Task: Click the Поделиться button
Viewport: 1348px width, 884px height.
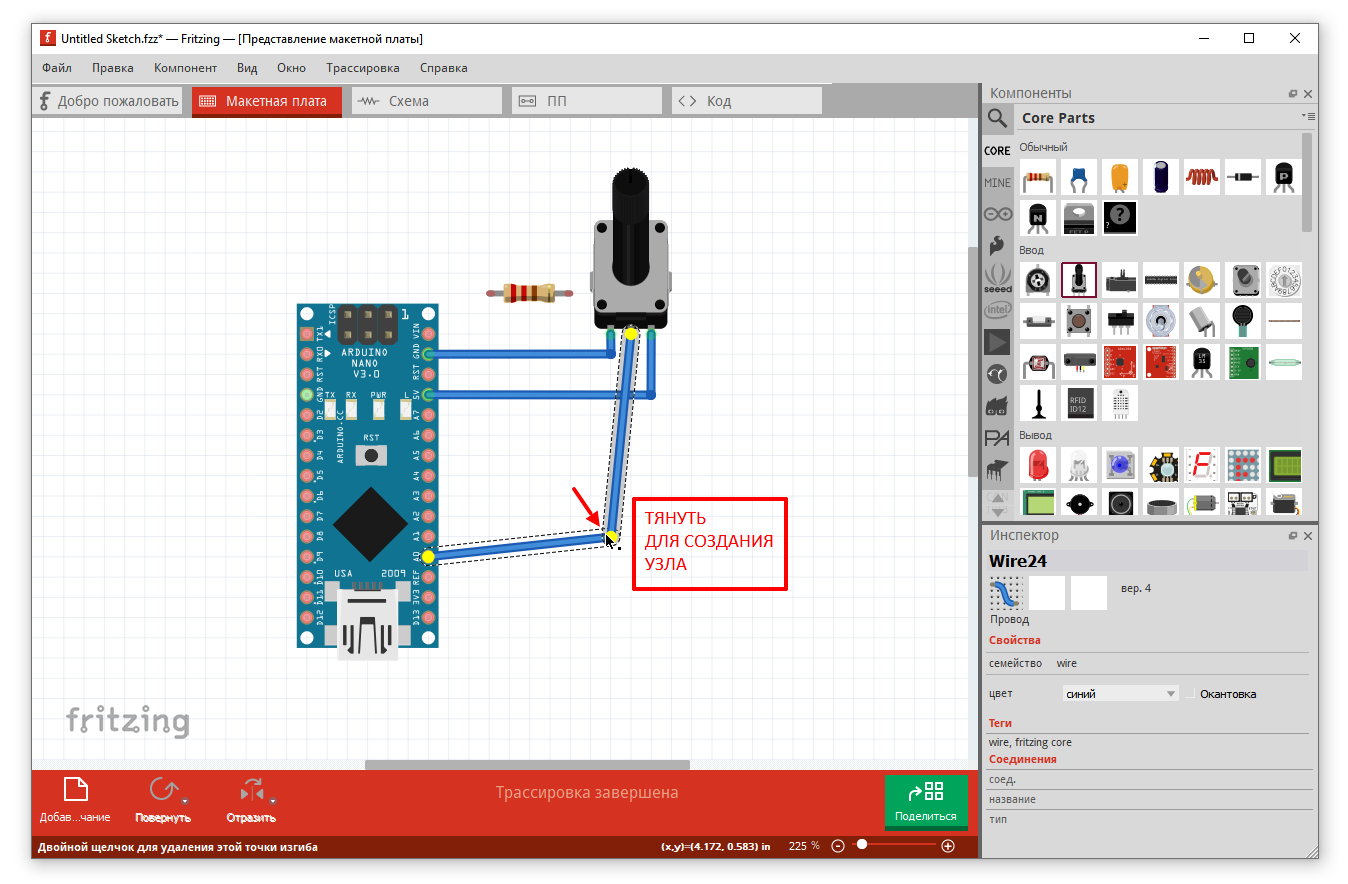Action: (925, 802)
